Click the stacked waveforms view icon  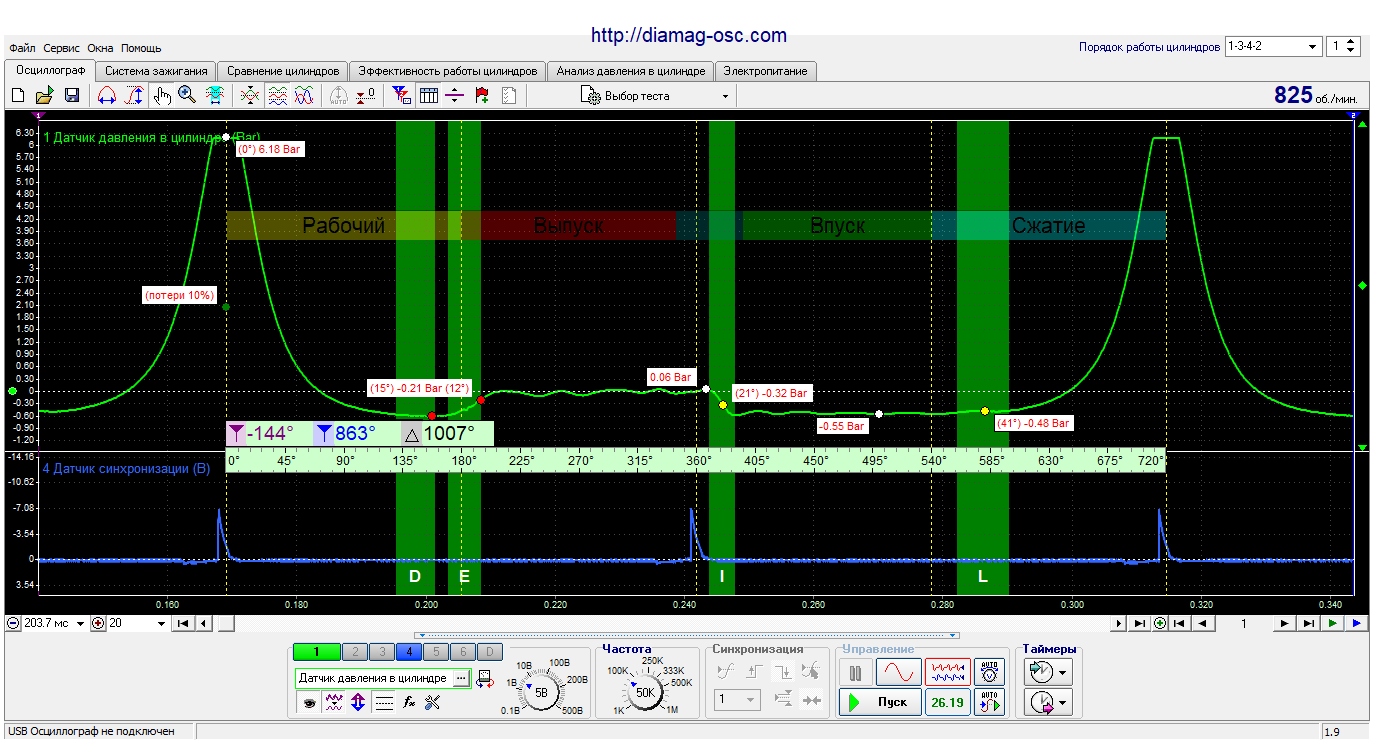[278, 96]
